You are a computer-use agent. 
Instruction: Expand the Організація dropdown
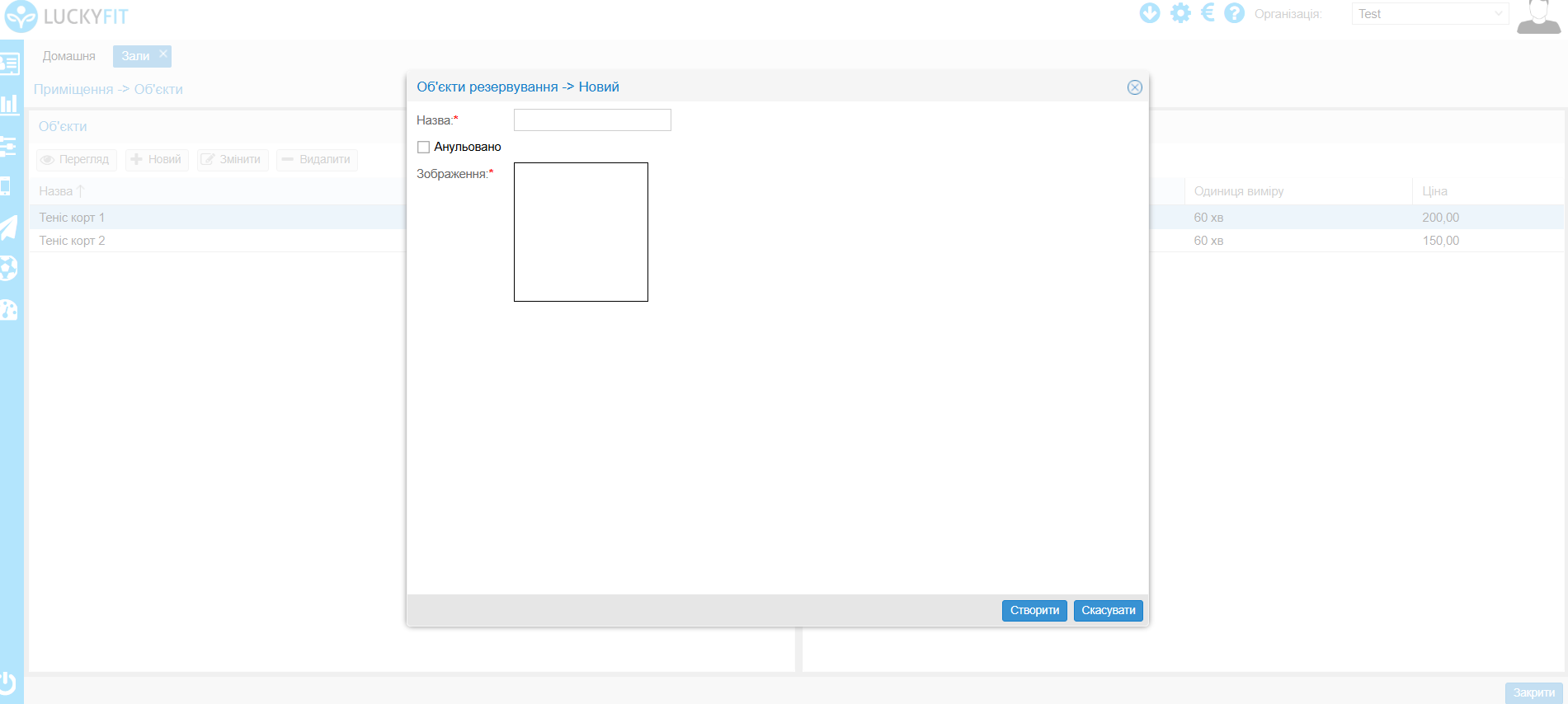(x=1429, y=14)
